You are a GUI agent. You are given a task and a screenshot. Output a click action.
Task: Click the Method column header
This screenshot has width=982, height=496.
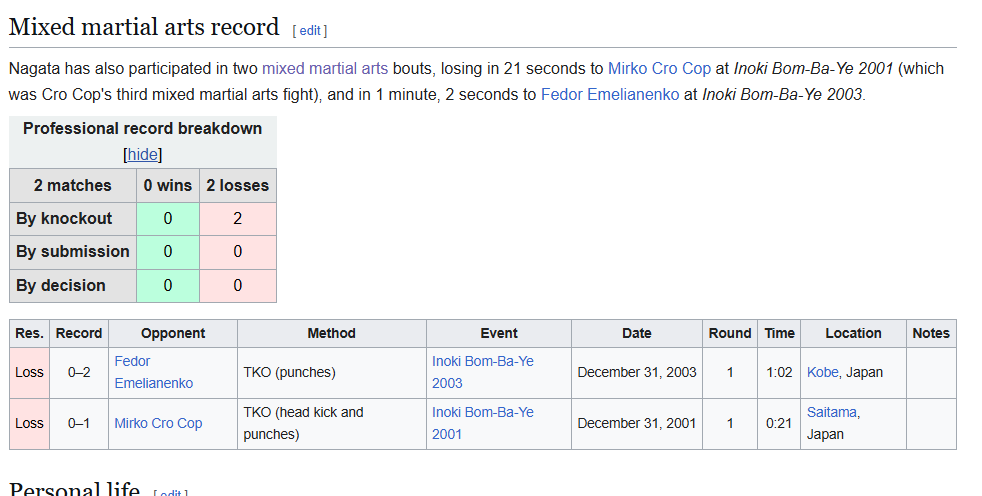tap(331, 333)
